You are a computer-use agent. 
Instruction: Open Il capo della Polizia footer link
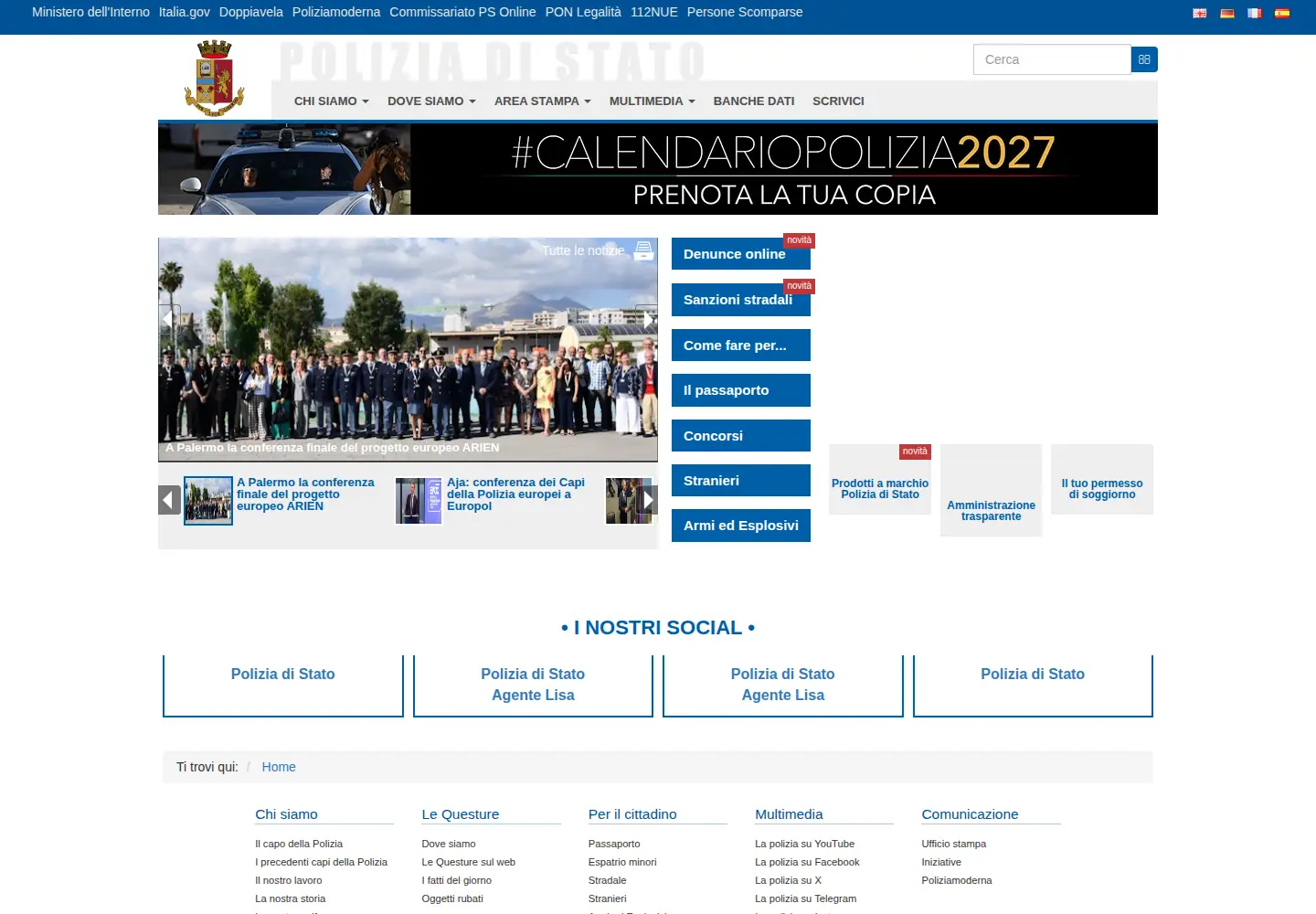point(299,844)
